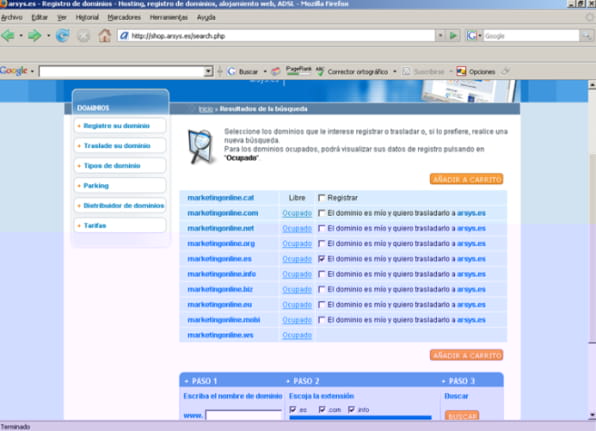The width and height of the screenshot is (596, 431).
Task: Open Distribuidor de dominios in sidebar
Action: pos(120,206)
